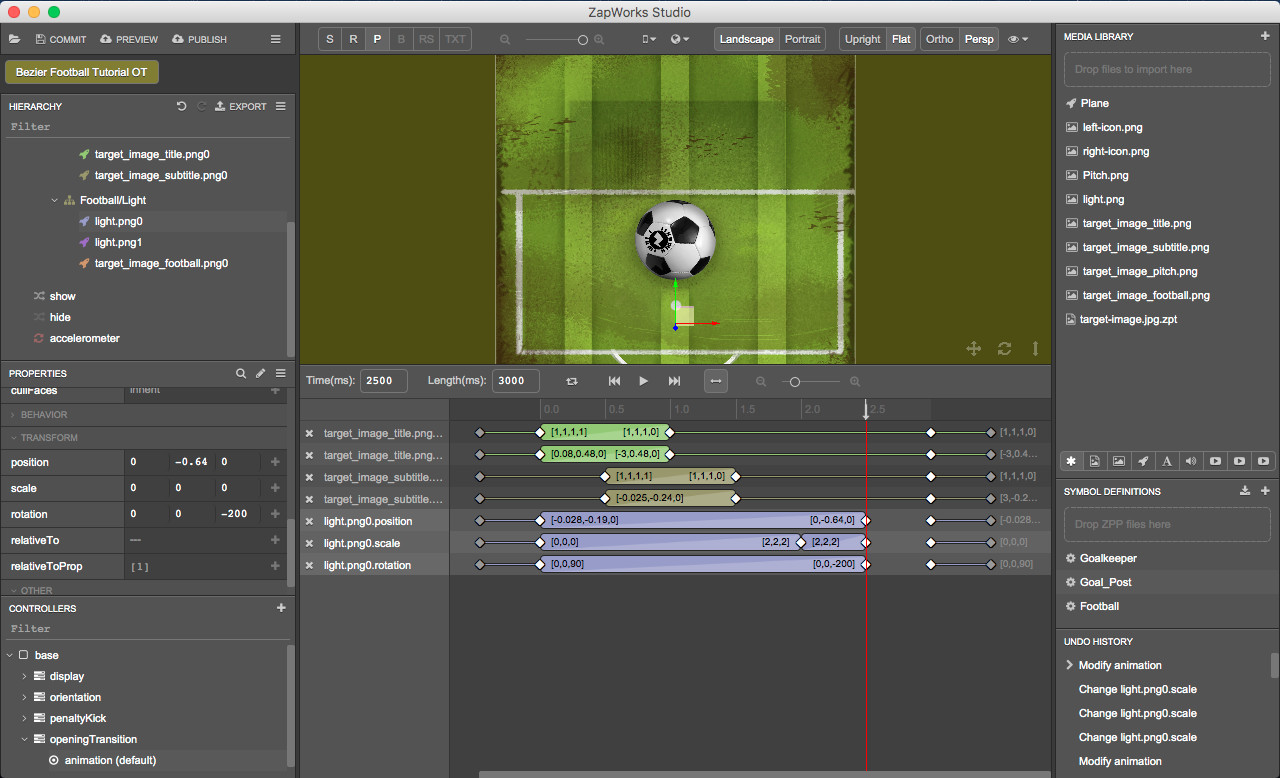This screenshot has width=1280, height=778.
Task: Select the S transform mode tool
Action: click(330, 38)
